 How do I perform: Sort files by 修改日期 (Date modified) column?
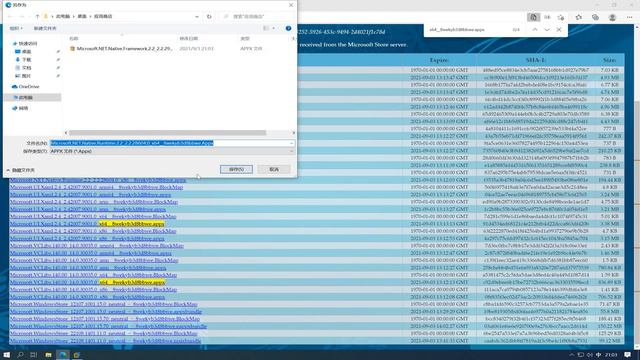click(189, 38)
